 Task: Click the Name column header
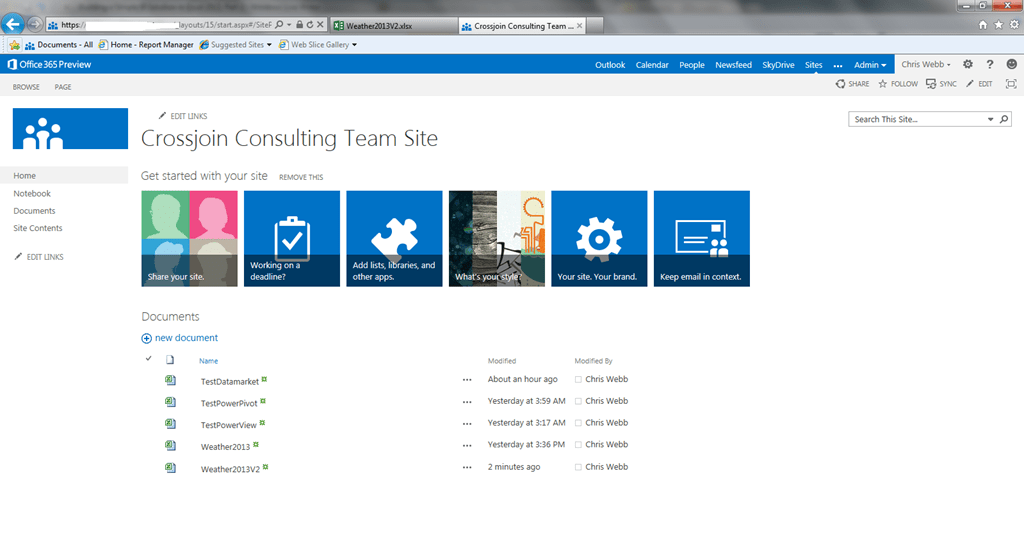pyautogui.click(x=208, y=360)
